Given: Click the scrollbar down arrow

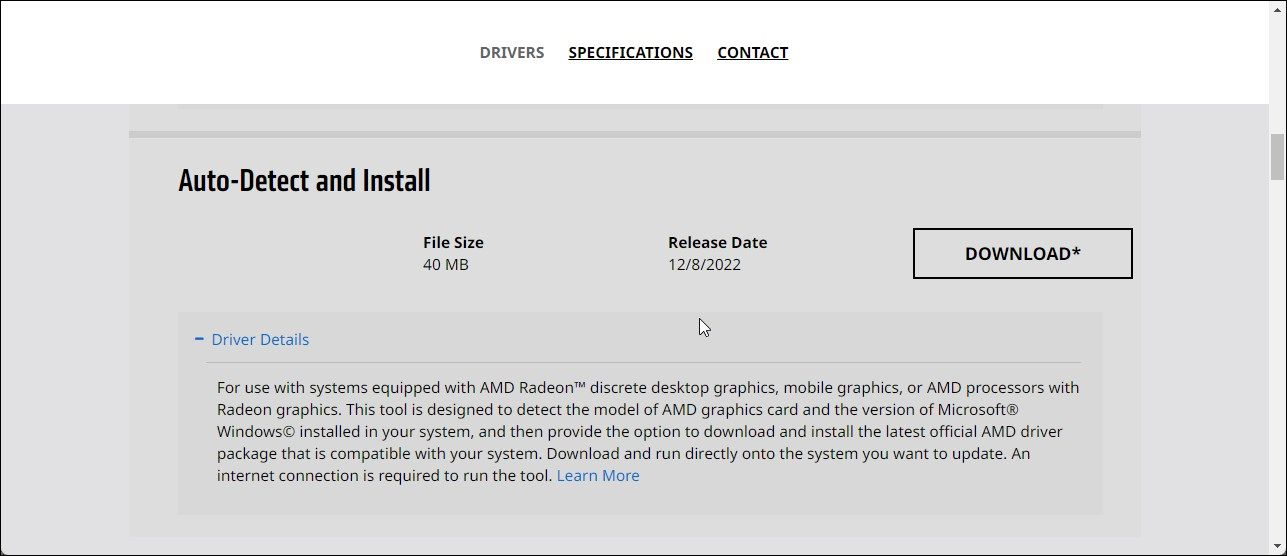Looking at the screenshot, I should (1277, 546).
